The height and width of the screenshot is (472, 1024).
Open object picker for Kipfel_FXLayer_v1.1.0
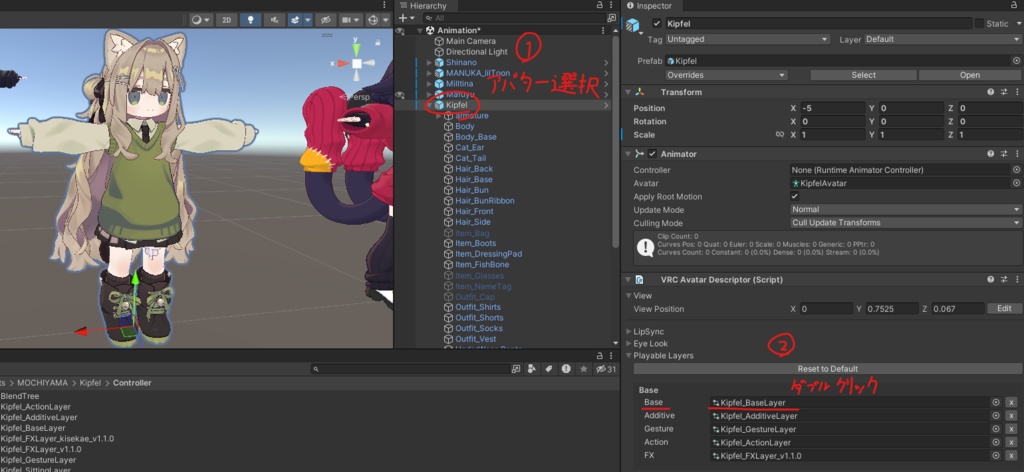coord(996,456)
